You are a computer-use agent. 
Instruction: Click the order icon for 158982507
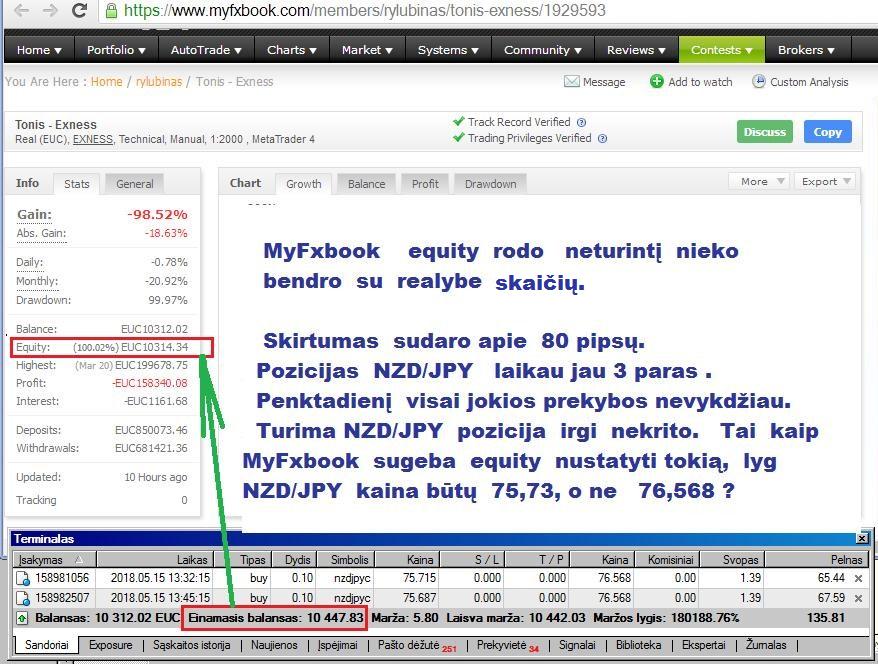pyautogui.click(x=23, y=598)
